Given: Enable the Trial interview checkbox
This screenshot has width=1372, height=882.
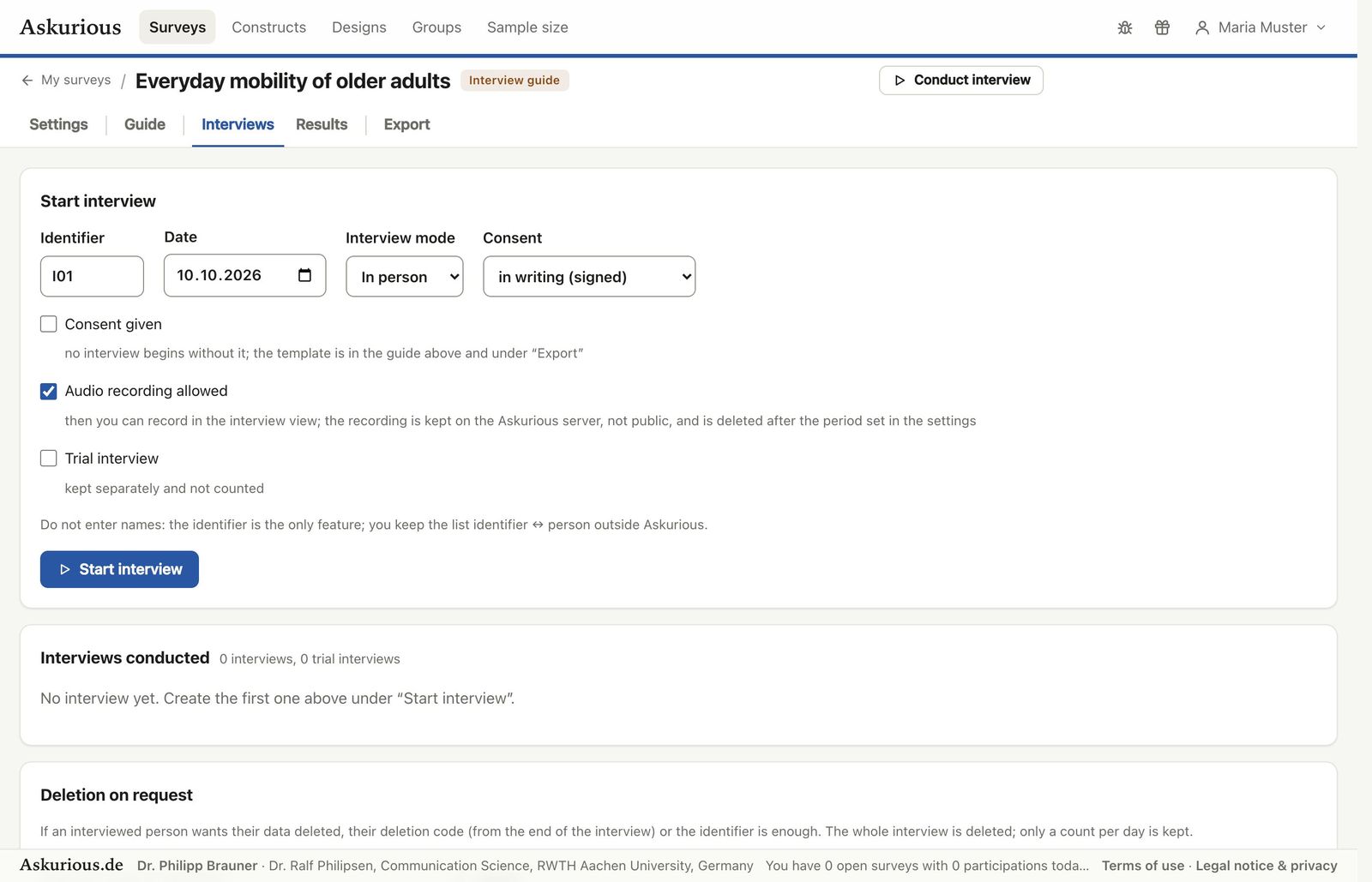Looking at the screenshot, I should click(49, 459).
